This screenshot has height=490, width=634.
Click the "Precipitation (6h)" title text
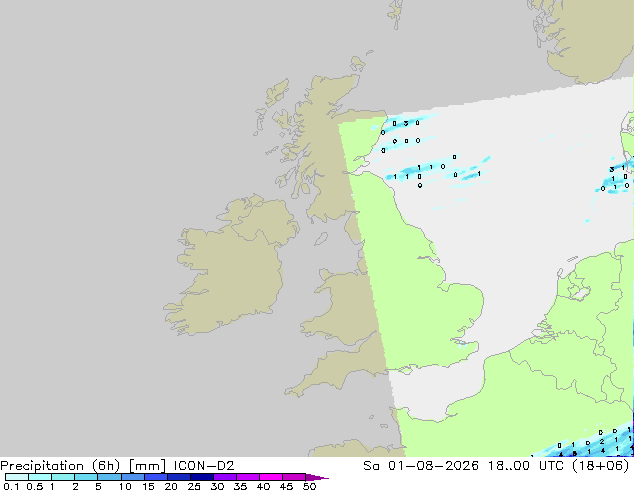[x=60, y=466]
